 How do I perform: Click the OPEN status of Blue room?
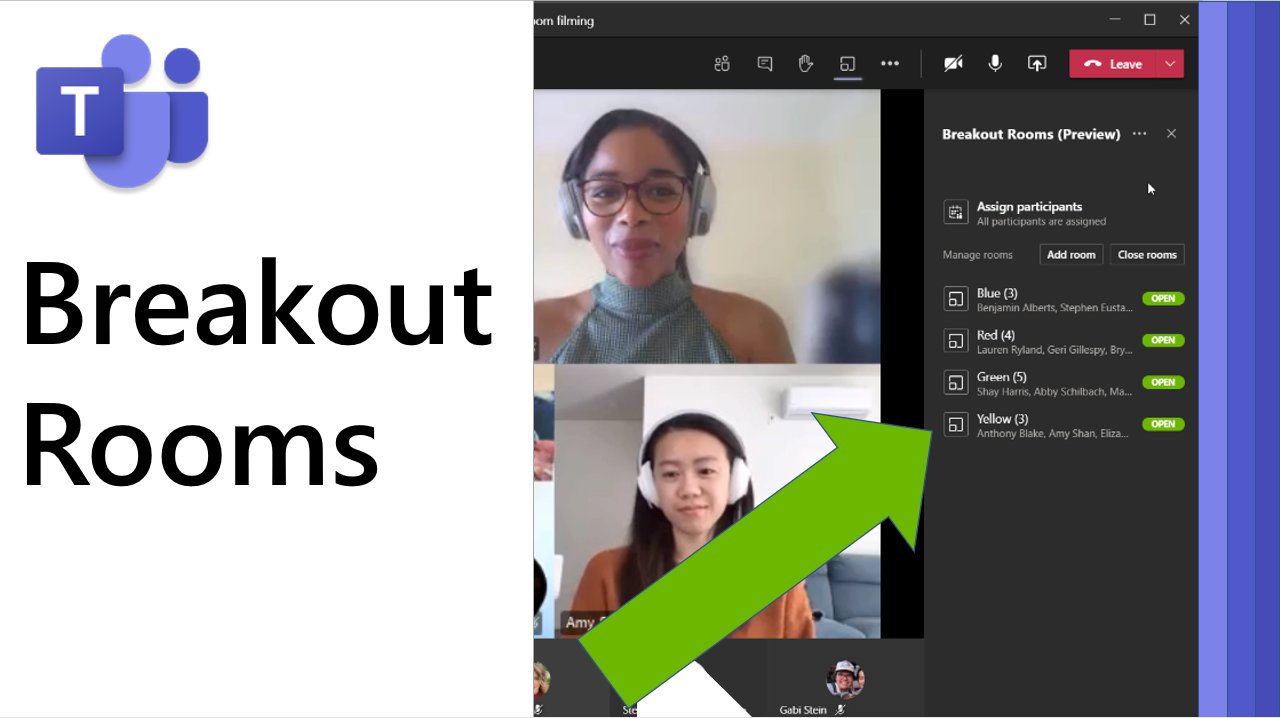pos(1163,298)
